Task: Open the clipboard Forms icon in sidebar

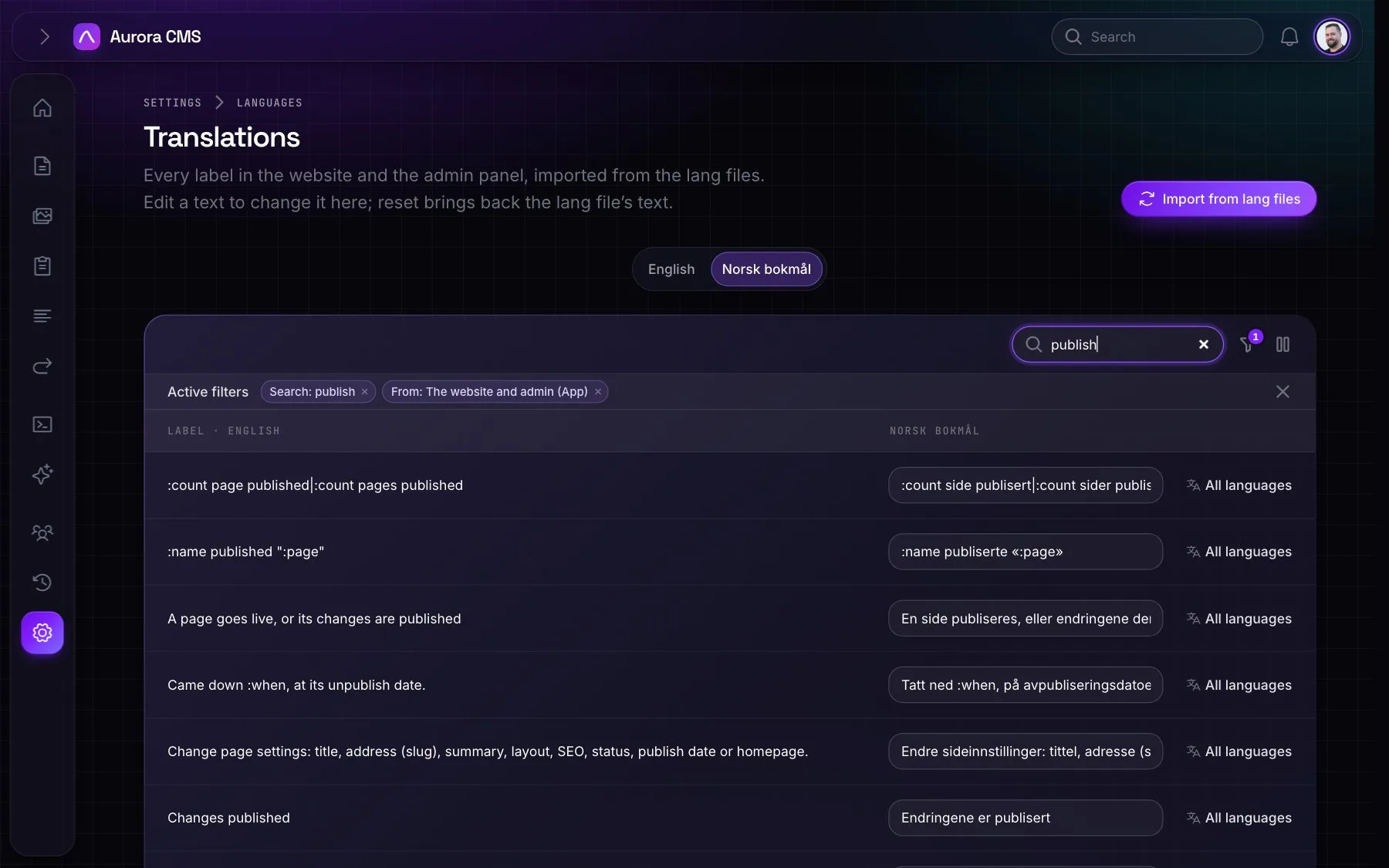Action: point(42,266)
